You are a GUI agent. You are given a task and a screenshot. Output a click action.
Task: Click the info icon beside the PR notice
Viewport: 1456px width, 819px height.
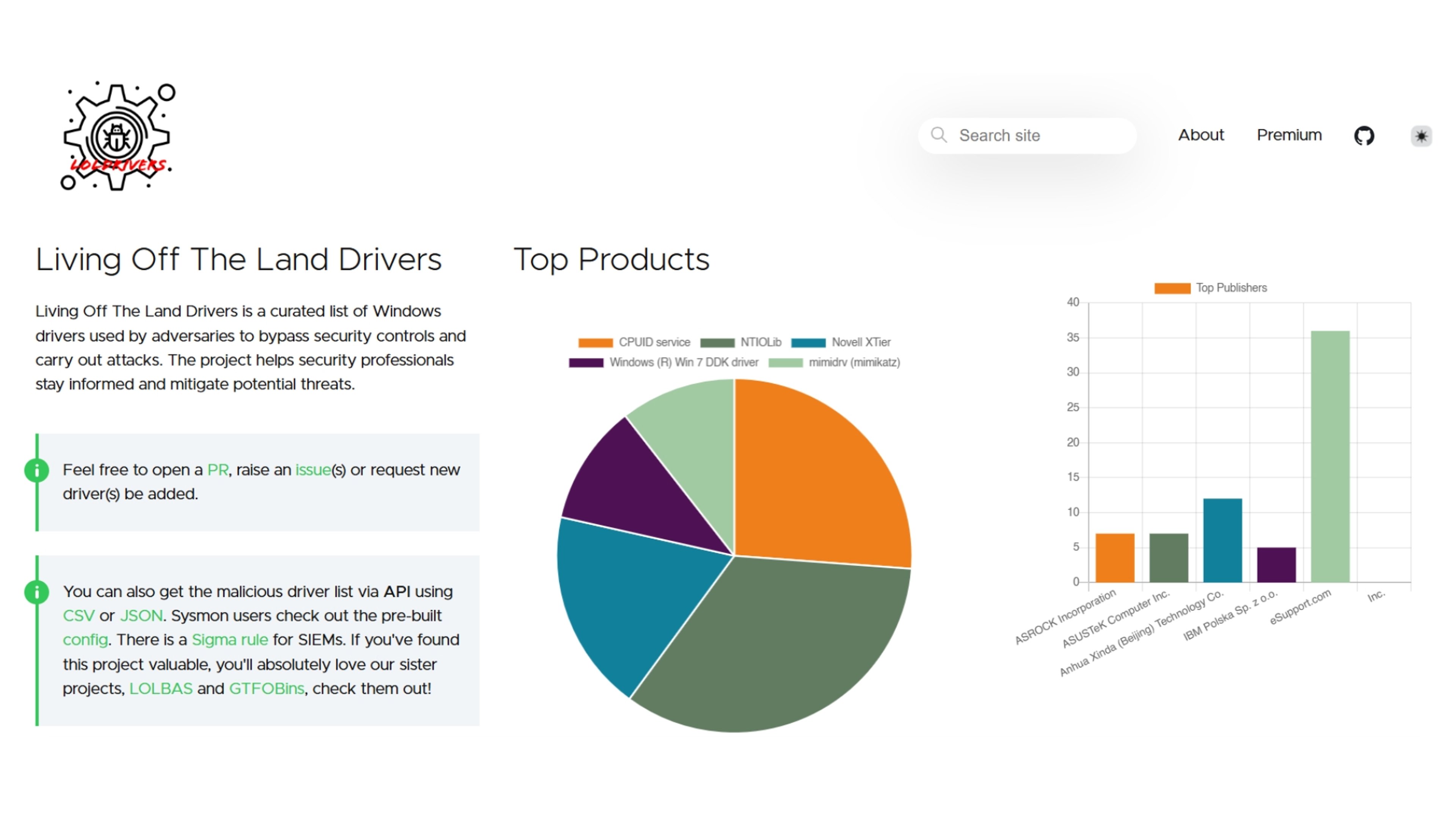click(37, 470)
